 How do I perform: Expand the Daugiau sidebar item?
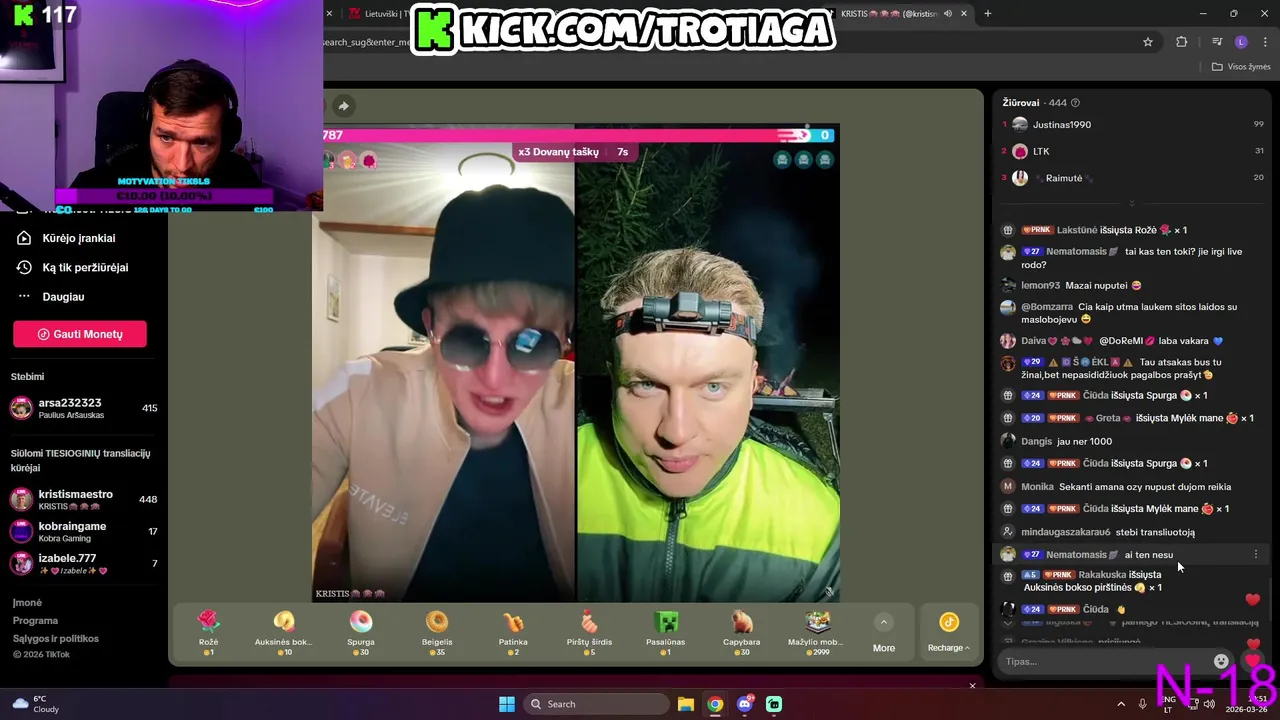(63, 296)
